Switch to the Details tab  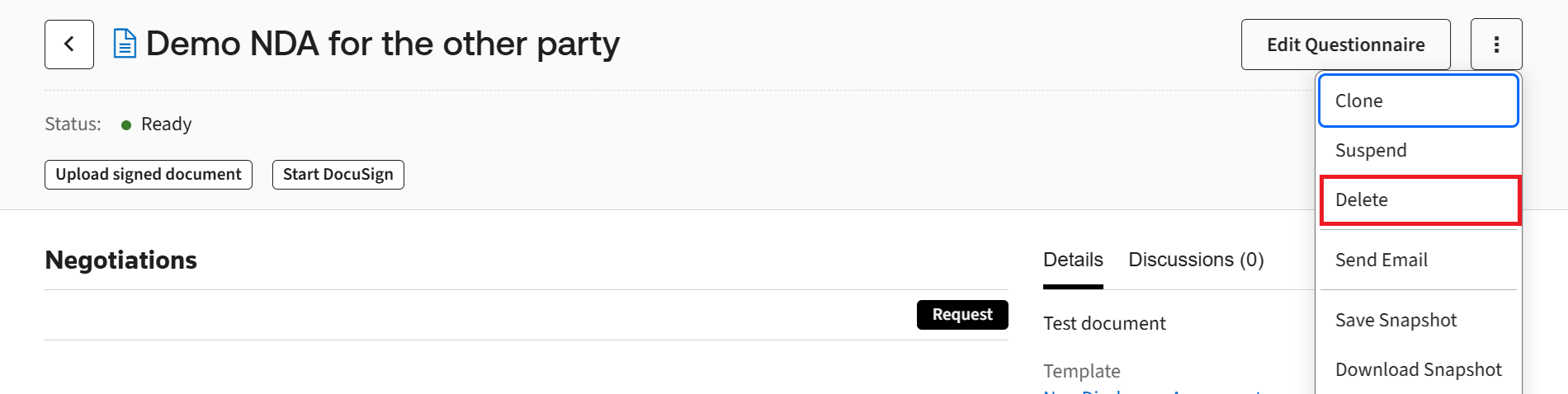(x=1073, y=260)
